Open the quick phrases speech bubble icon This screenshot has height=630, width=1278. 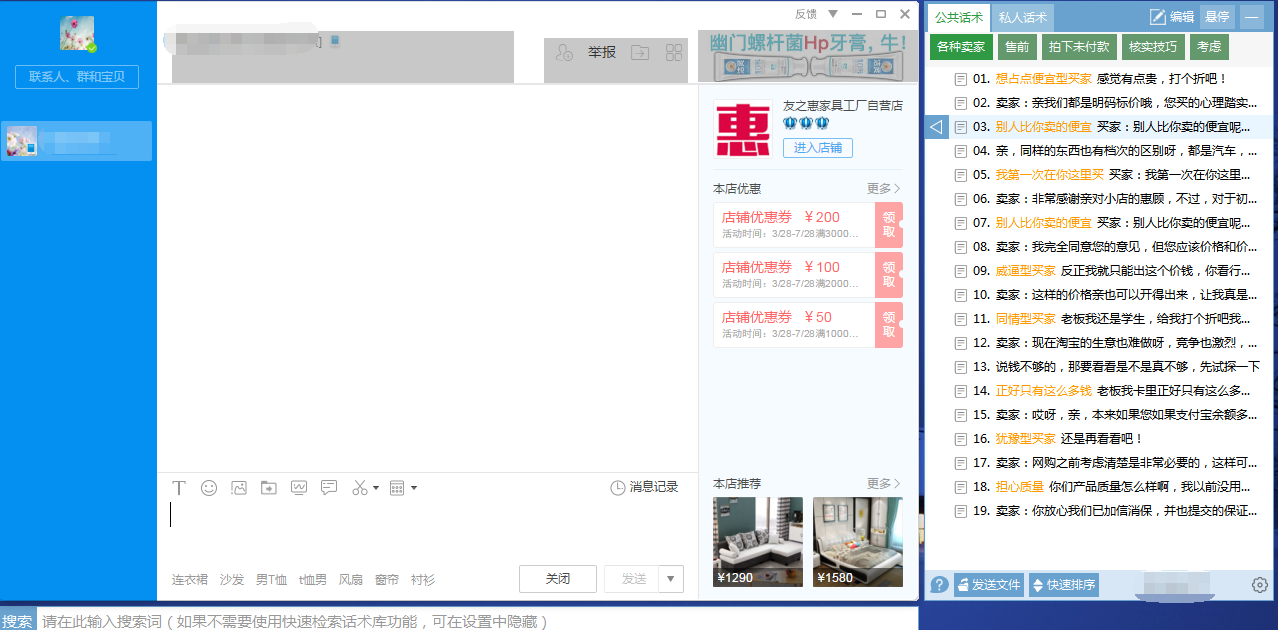coord(329,488)
